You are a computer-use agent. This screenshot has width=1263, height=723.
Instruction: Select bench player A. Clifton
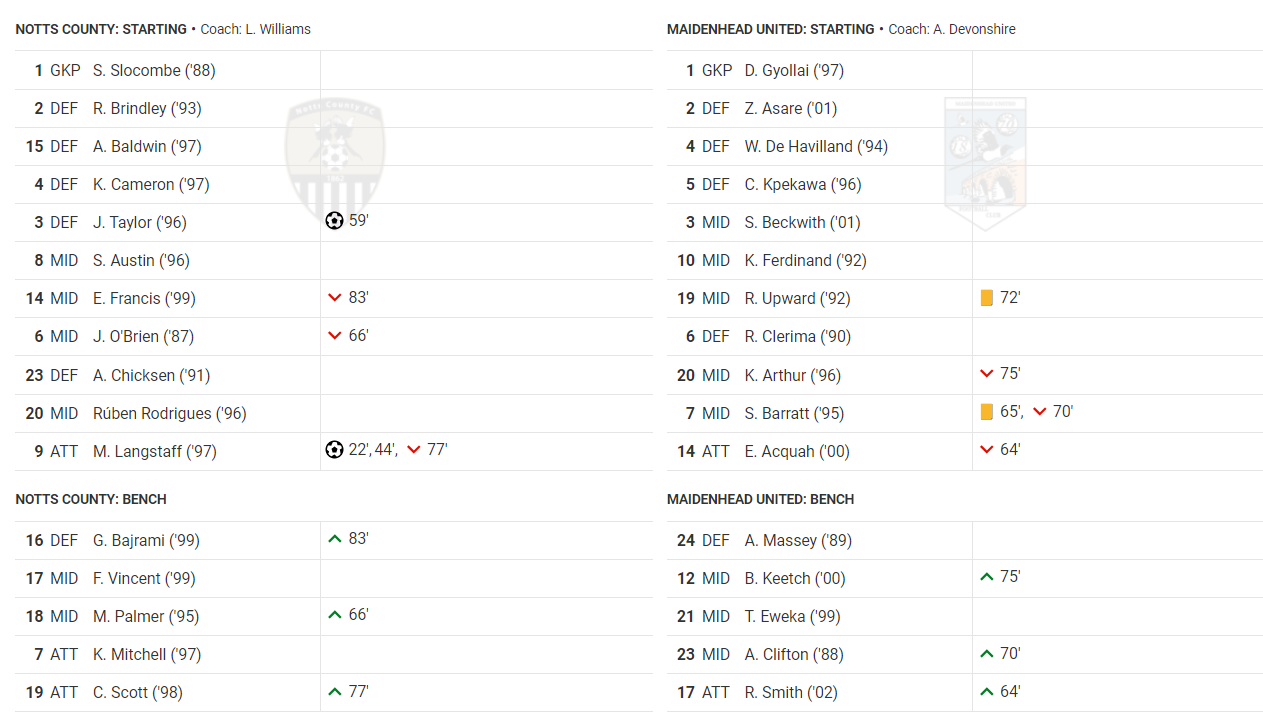(x=794, y=654)
